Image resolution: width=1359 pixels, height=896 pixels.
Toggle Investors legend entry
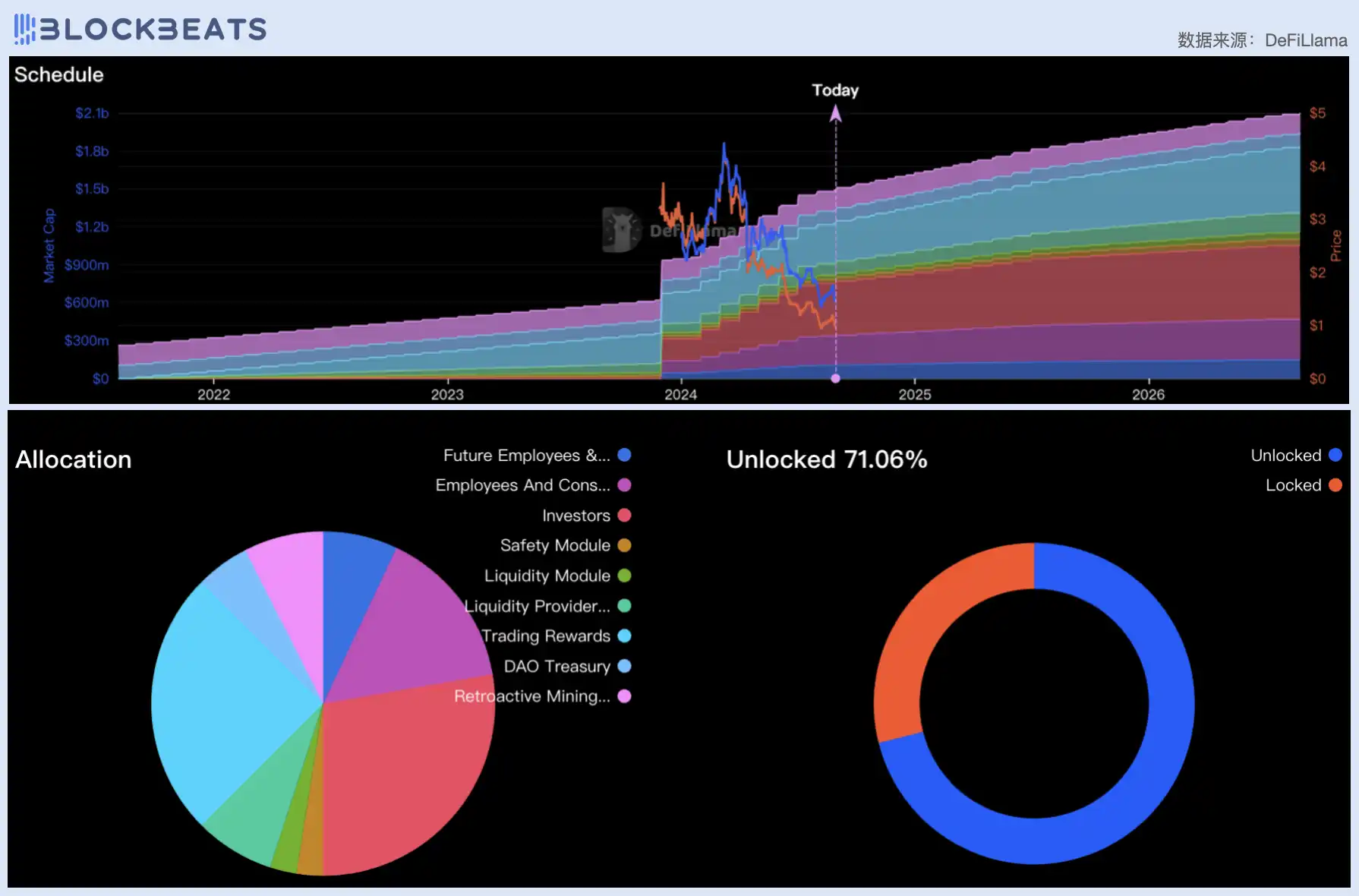(575, 516)
